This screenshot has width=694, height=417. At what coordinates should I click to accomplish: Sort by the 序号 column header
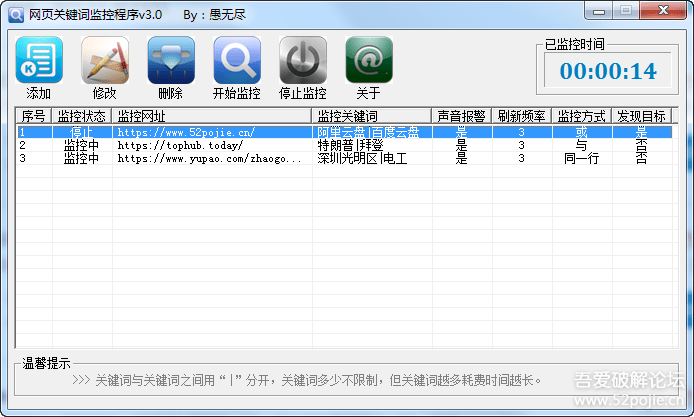point(34,116)
